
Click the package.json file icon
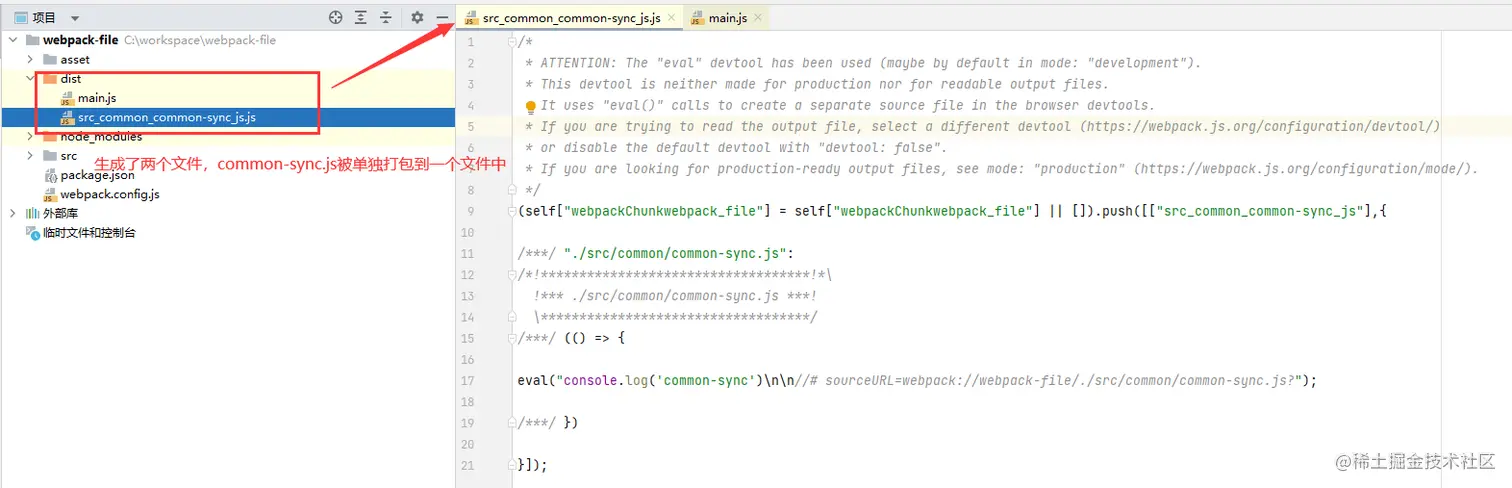pyautogui.click(x=49, y=175)
